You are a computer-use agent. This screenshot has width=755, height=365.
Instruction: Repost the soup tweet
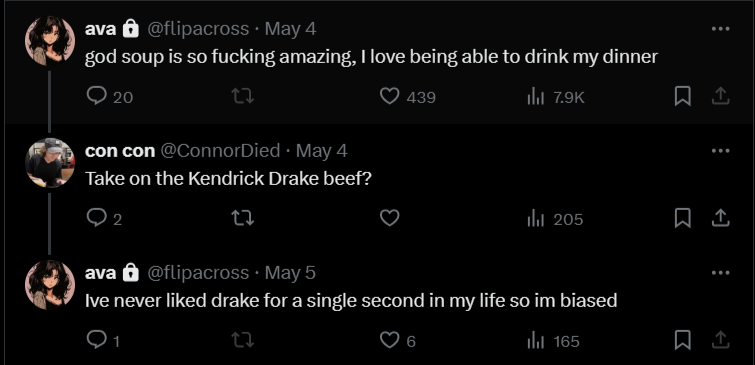pyautogui.click(x=243, y=96)
